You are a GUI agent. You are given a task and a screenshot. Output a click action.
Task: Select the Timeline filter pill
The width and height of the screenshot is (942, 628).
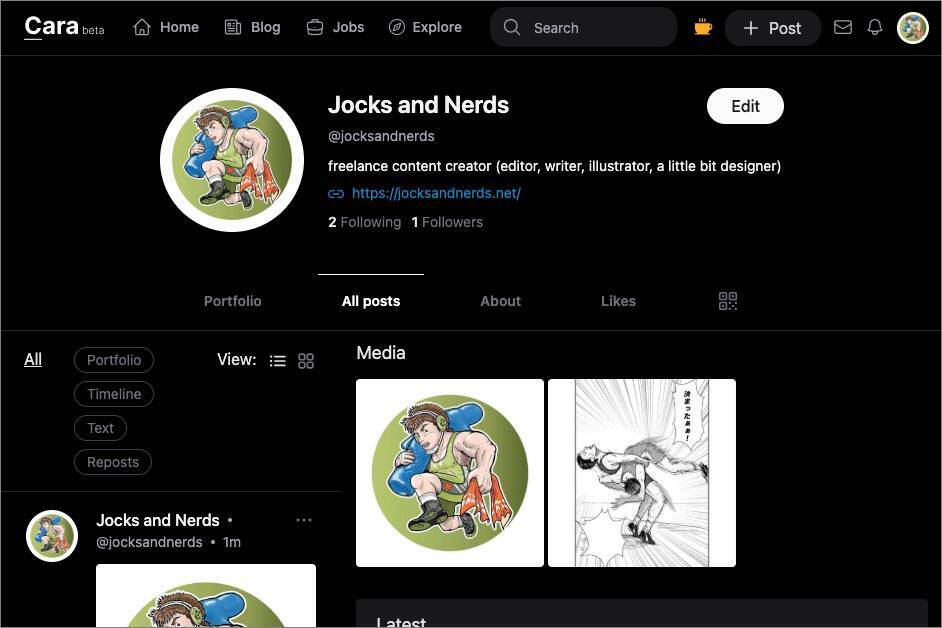[114, 394]
